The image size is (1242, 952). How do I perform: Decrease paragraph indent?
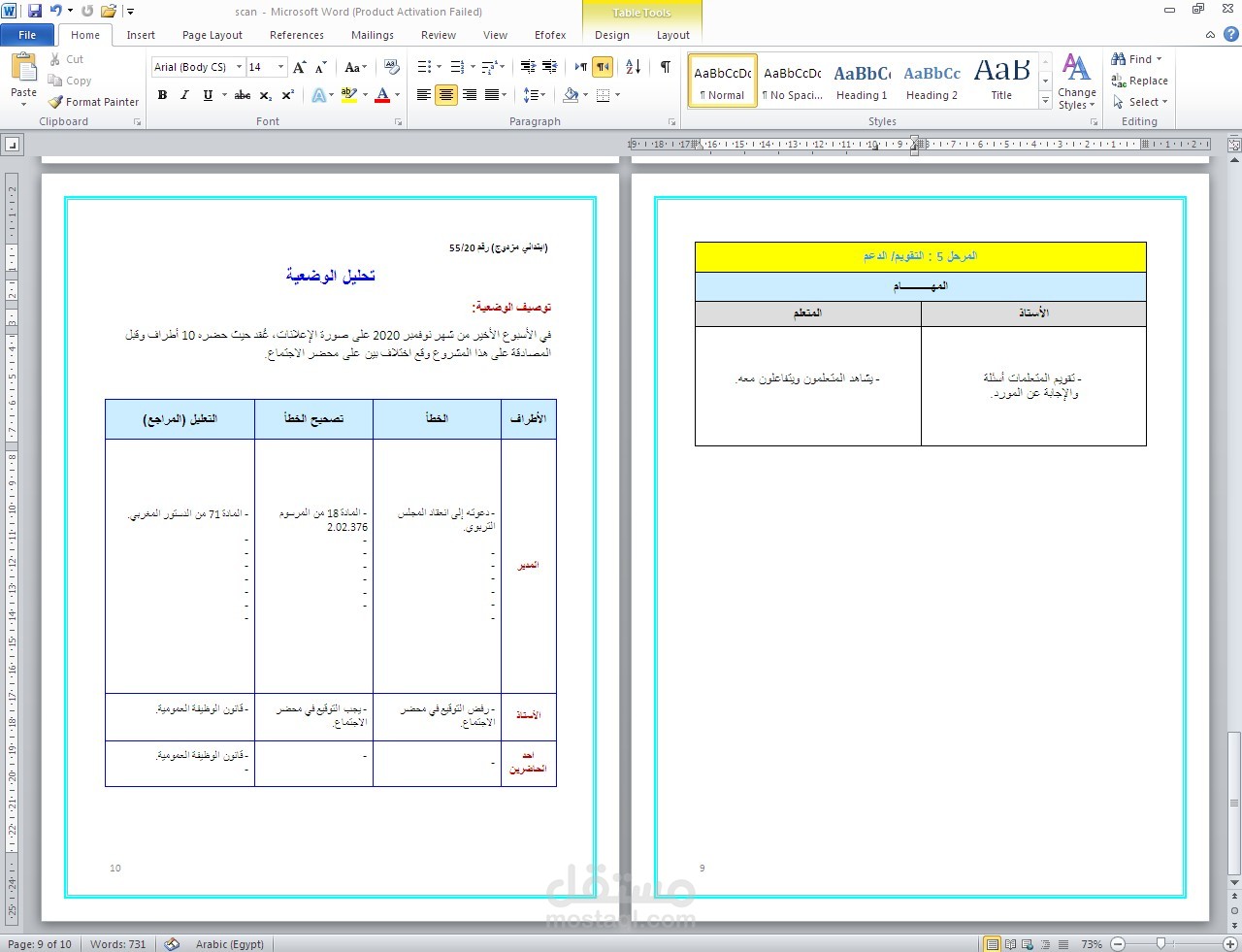[x=528, y=67]
